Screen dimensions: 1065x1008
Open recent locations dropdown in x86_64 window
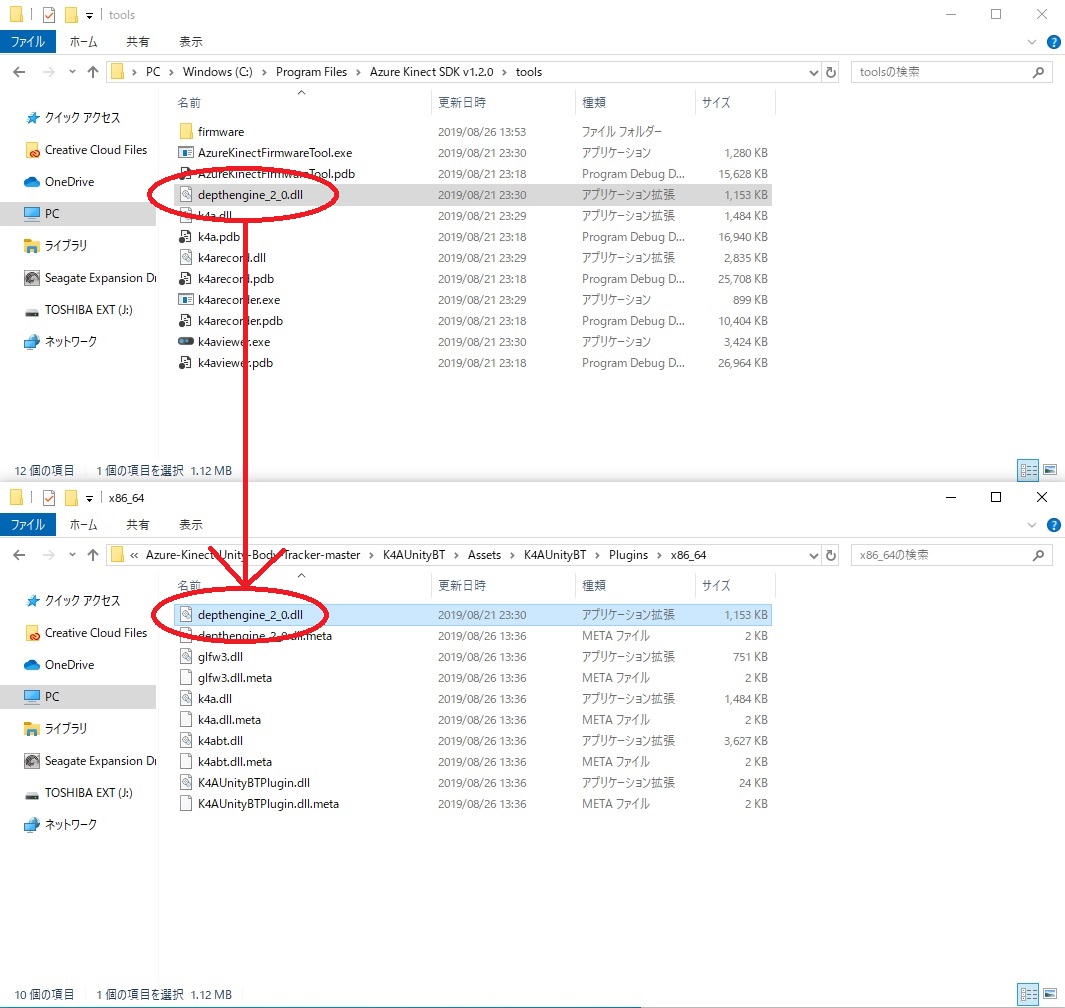click(72, 555)
